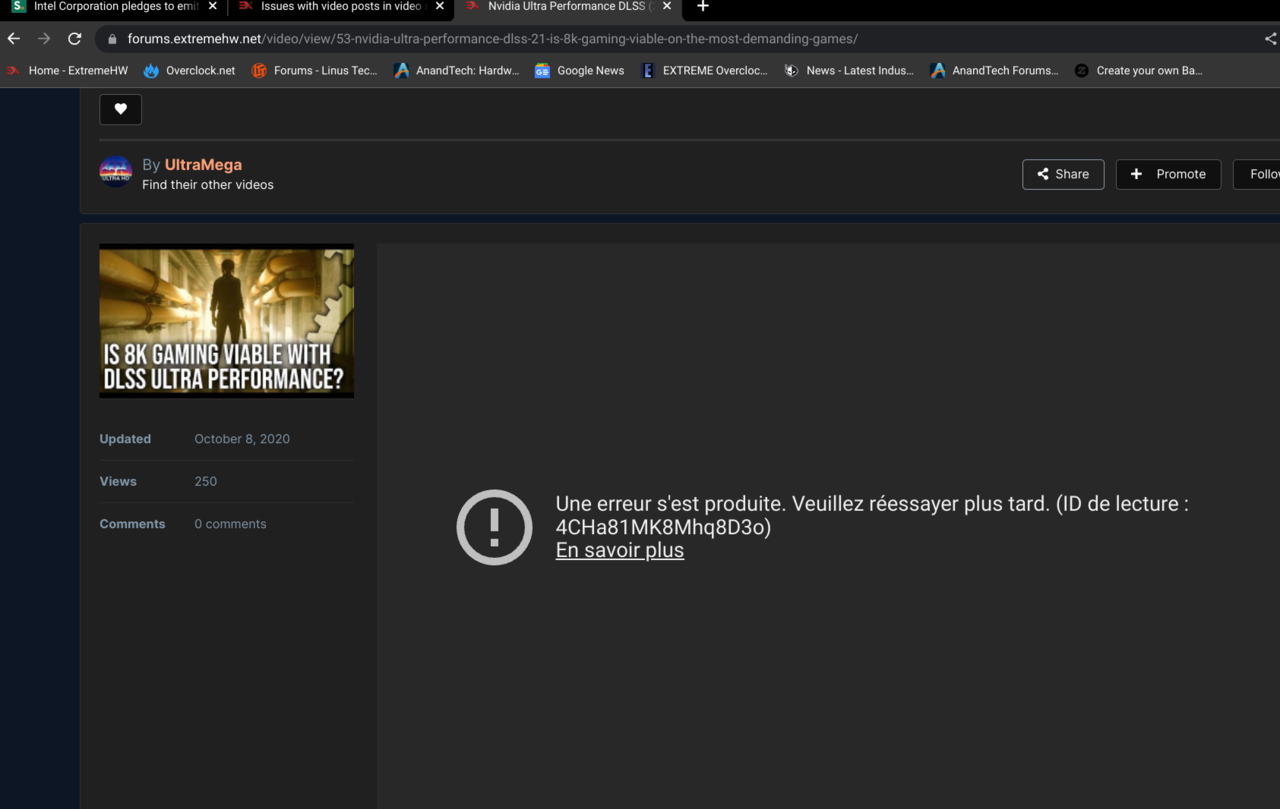Click the 8K gaming video thumbnail
The width and height of the screenshot is (1280, 809).
point(226,320)
